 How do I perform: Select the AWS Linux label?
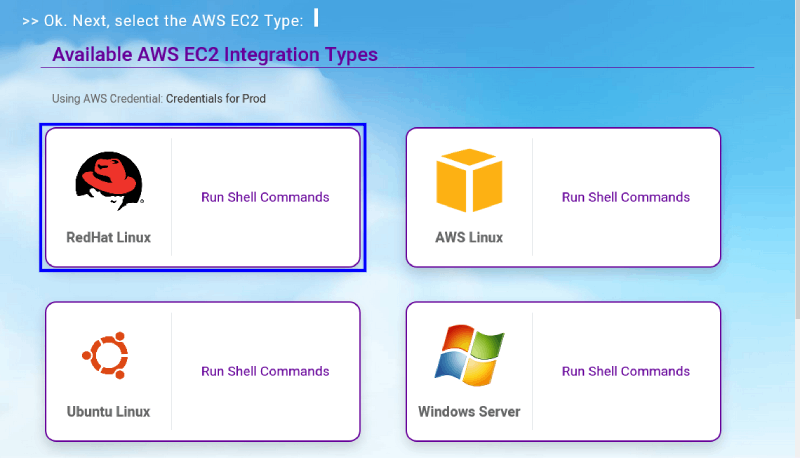point(469,238)
